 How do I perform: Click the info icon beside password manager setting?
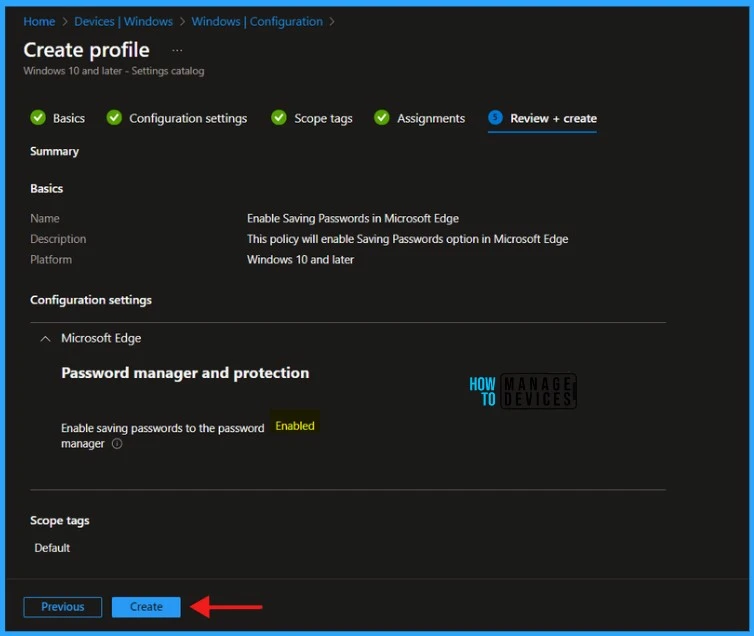(117, 444)
